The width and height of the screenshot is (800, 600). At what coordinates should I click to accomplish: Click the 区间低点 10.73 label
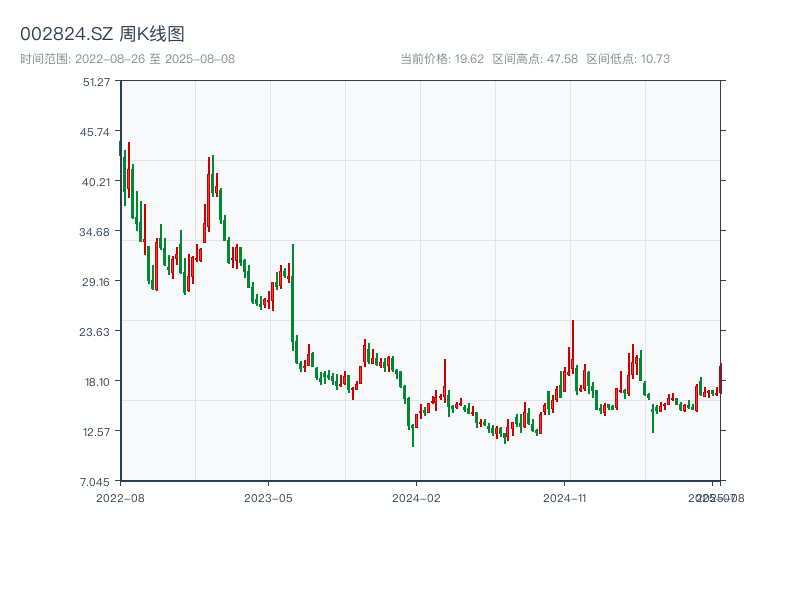point(628,59)
